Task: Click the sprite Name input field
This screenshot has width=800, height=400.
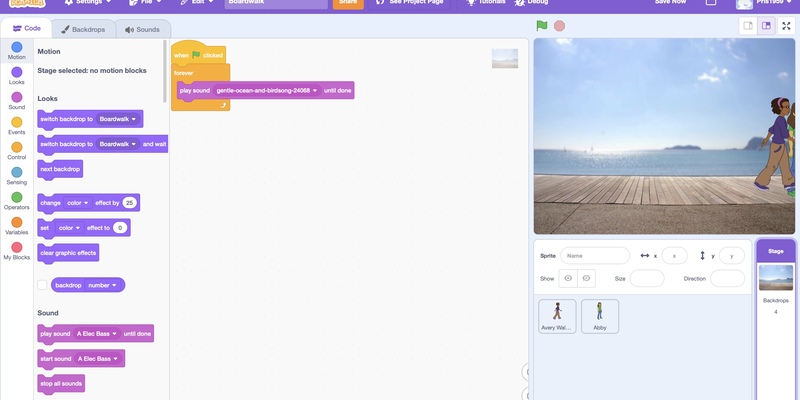Action: coord(595,256)
